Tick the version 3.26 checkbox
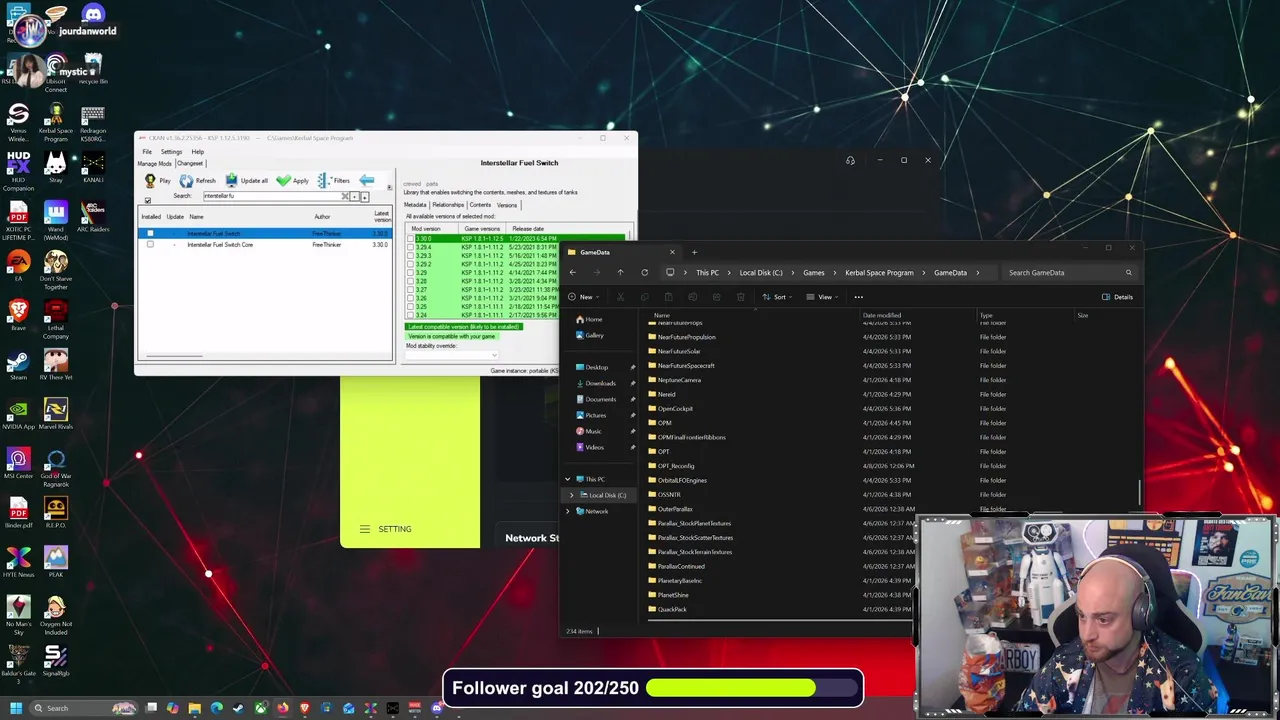 pyautogui.click(x=411, y=298)
